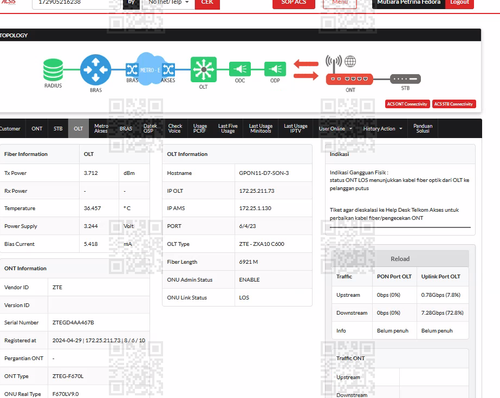Open the Last Usage Minitools tab

pyautogui.click(x=261, y=128)
